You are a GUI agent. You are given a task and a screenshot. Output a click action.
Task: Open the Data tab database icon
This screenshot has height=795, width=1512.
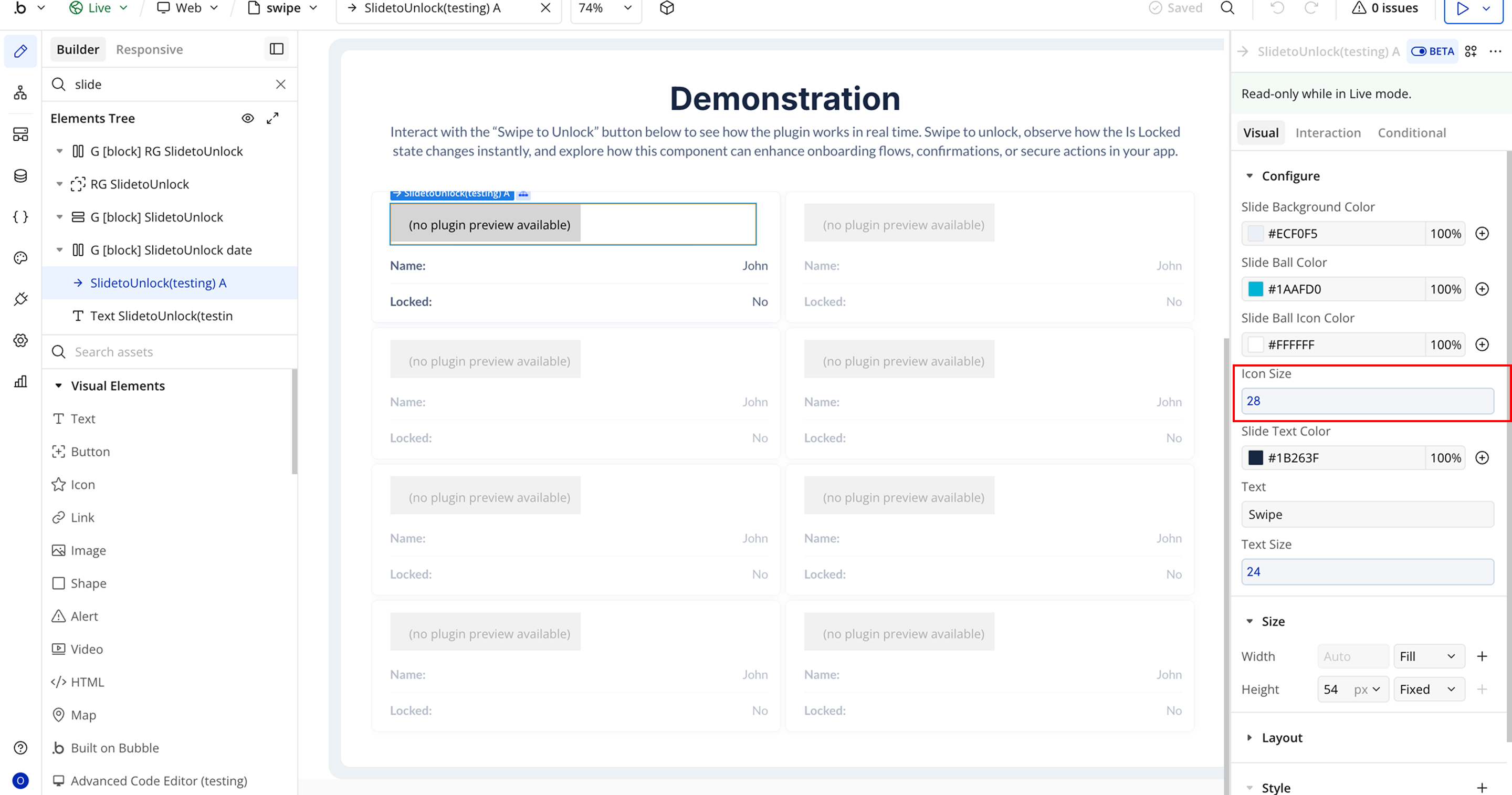point(20,176)
